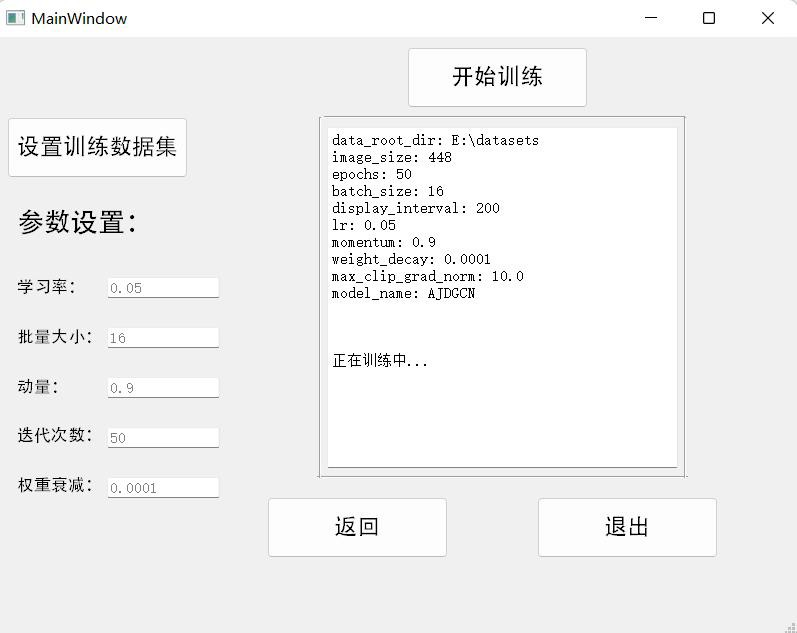Click the MainWindow app icon in title bar
The width and height of the screenshot is (797, 633).
(x=15, y=18)
